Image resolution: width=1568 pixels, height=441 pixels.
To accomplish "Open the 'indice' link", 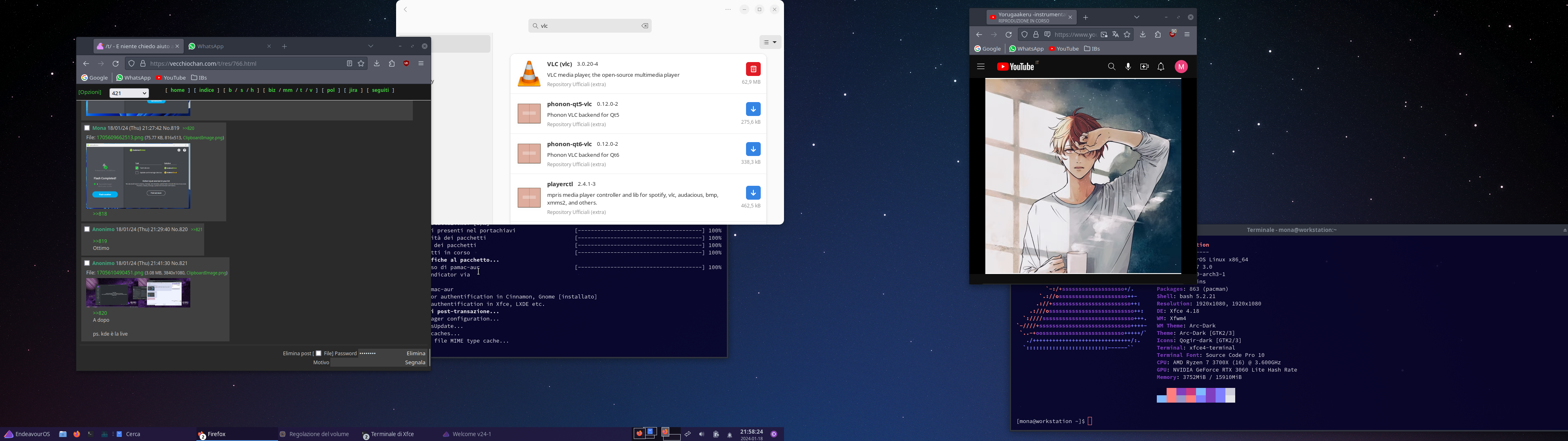I will tap(207, 91).
